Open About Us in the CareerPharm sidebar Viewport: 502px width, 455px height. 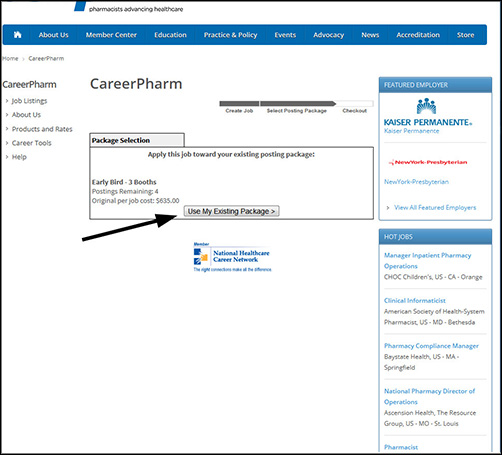[26, 115]
